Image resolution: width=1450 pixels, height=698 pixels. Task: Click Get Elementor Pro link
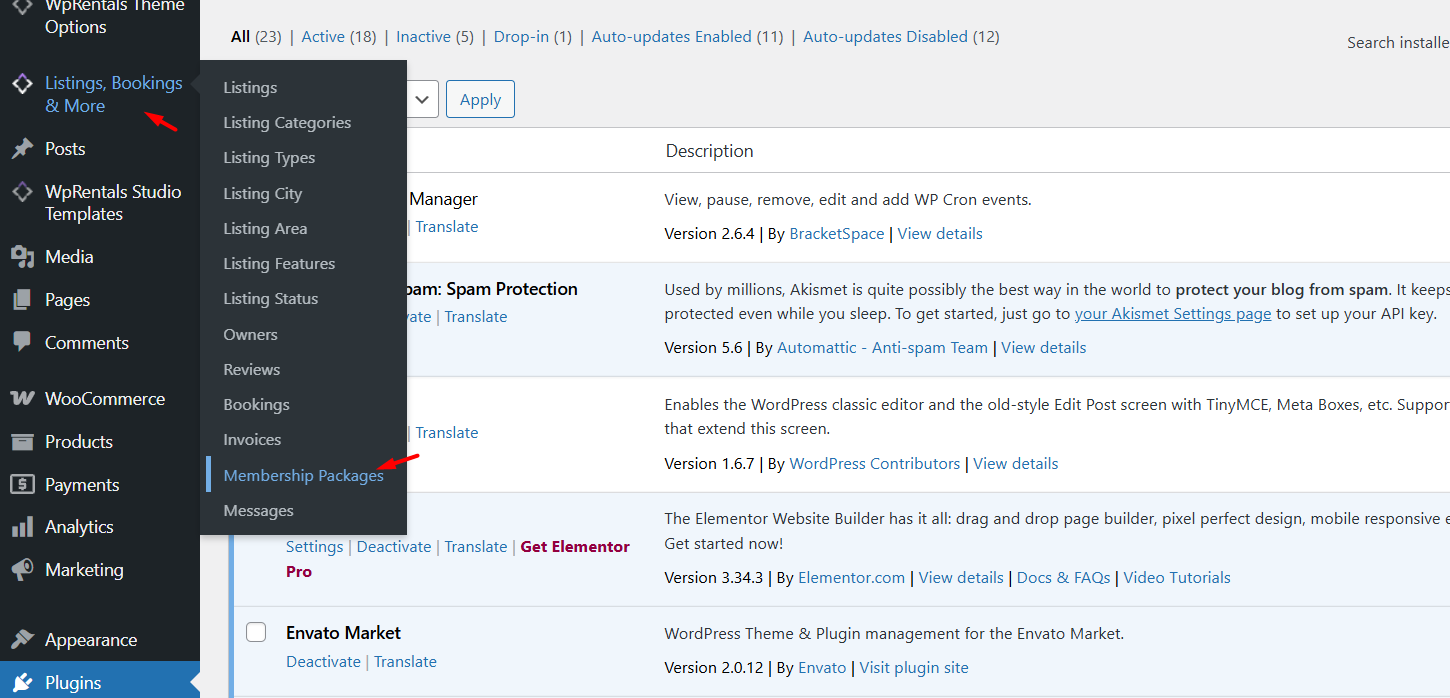coord(575,547)
